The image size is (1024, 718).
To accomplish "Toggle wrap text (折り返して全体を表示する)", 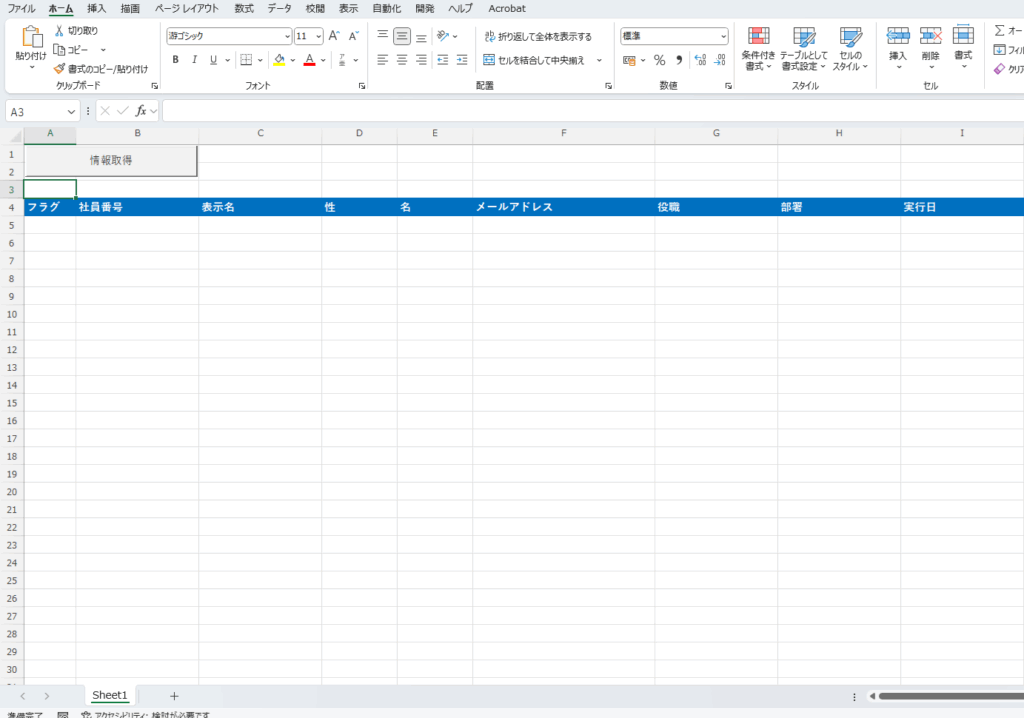I will pyautogui.click(x=537, y=36).
